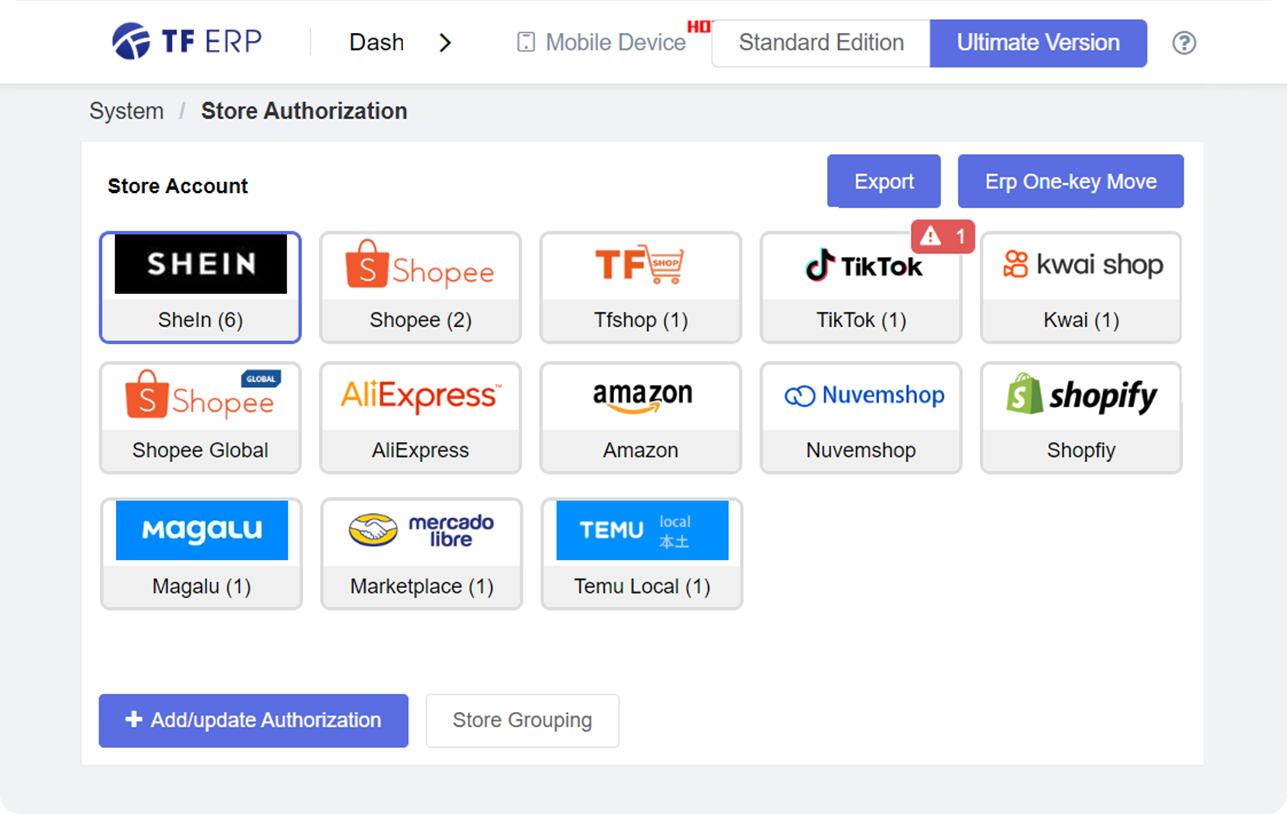Click the TikTok red warning badge

(x=942, y=236)
